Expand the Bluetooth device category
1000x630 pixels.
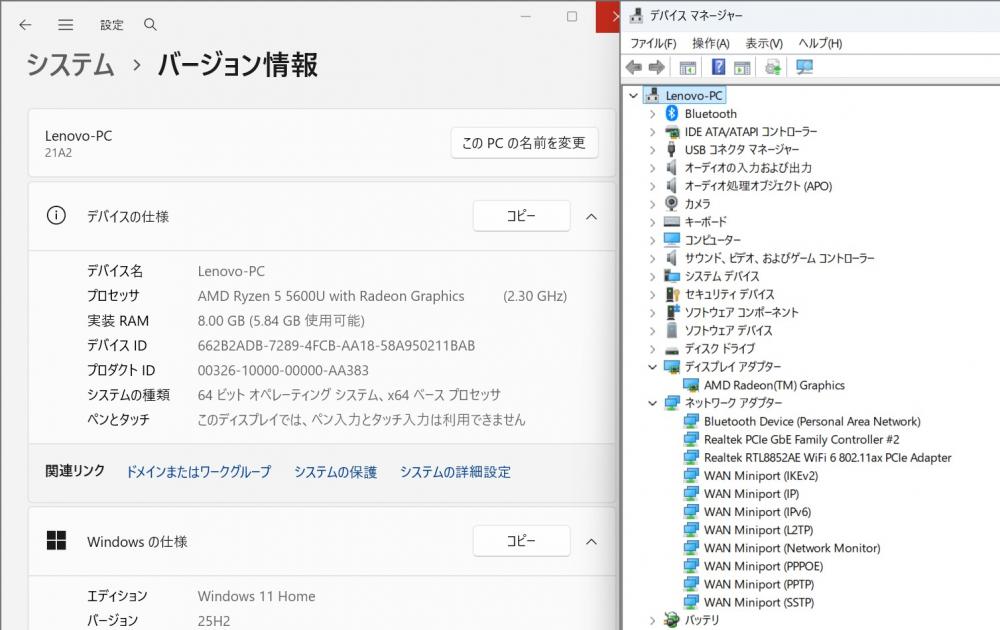653,114
